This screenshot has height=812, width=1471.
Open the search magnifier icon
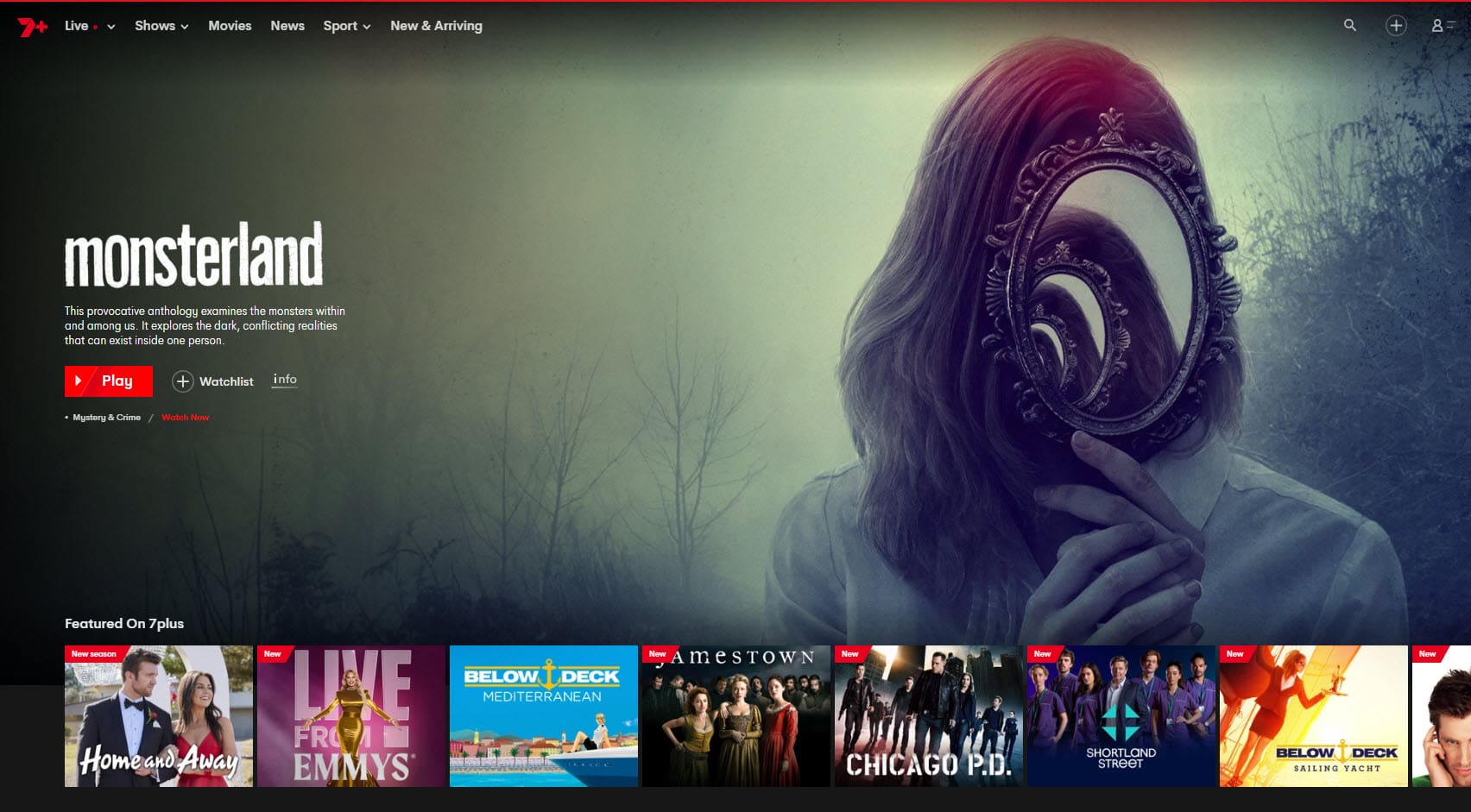[1349, 26]
